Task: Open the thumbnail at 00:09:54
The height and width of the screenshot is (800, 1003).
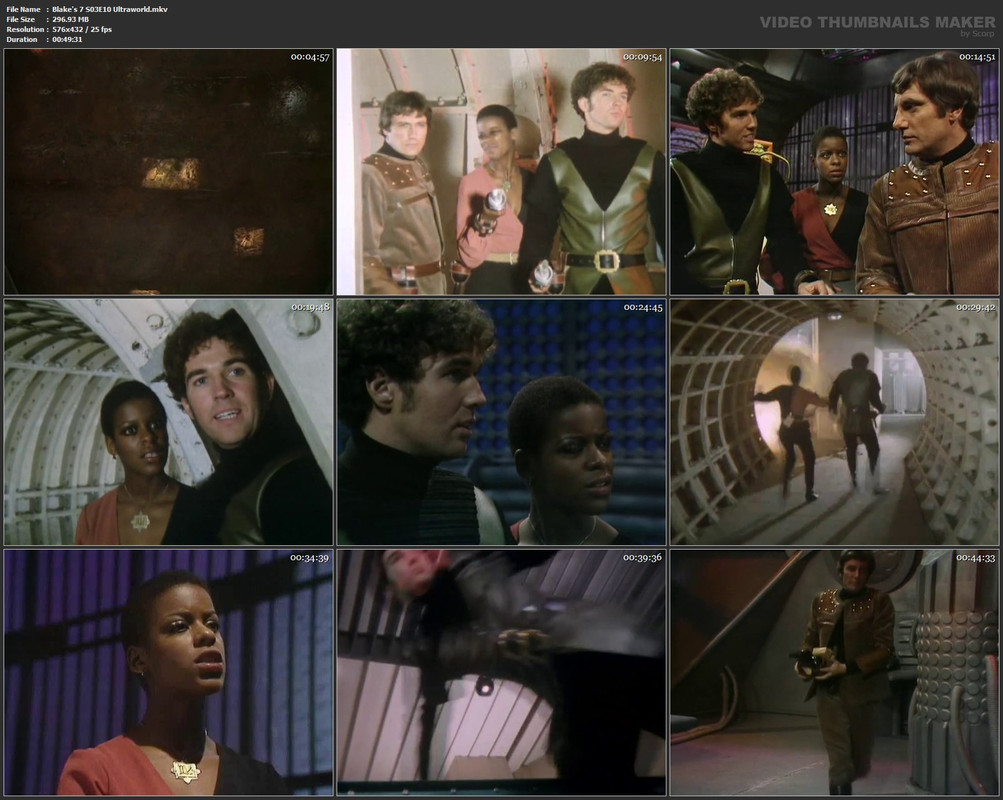Action: pyautogui.click(x=502, y=171)
